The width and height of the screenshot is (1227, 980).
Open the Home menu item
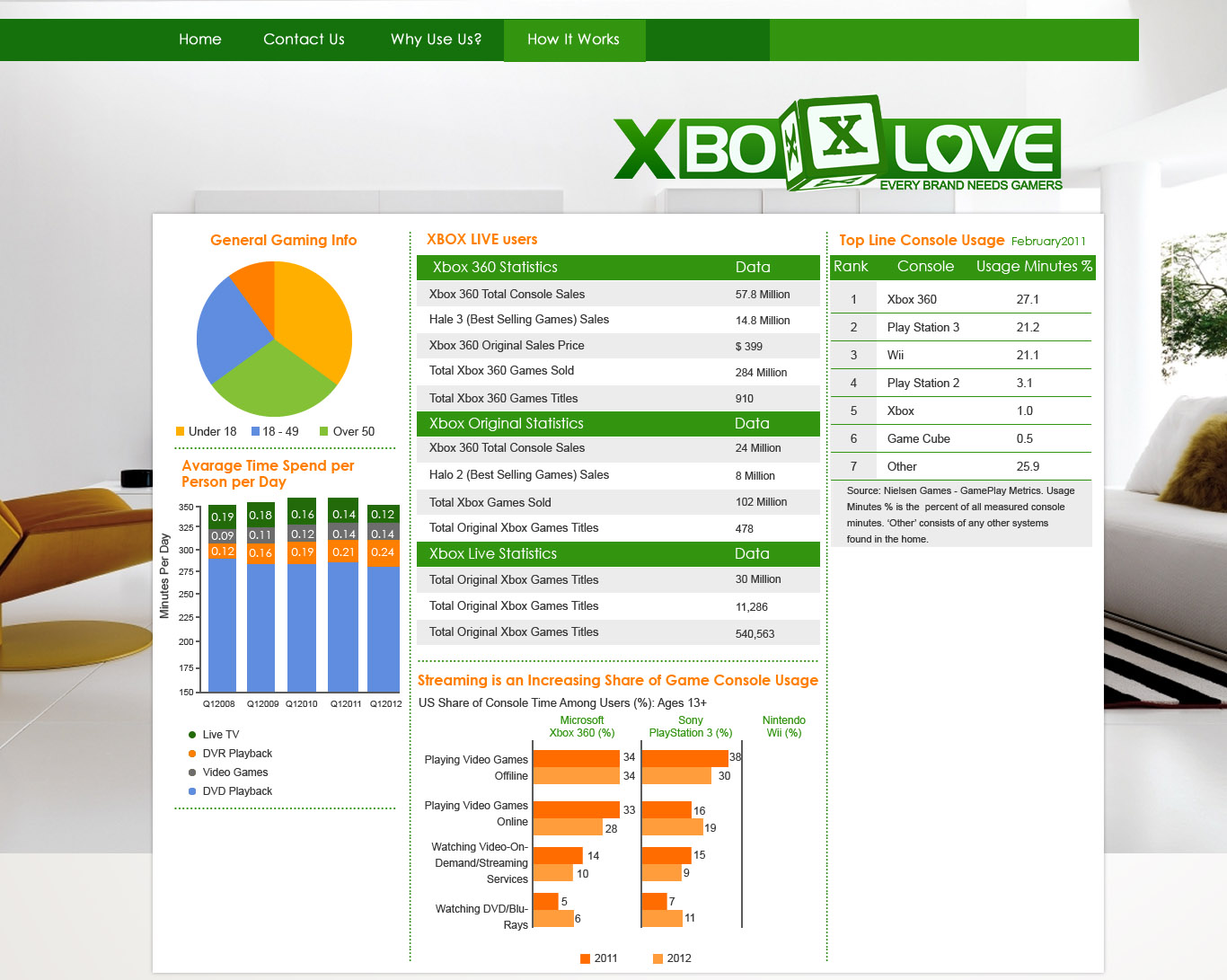pyautogui.click(x=199, y=40)
